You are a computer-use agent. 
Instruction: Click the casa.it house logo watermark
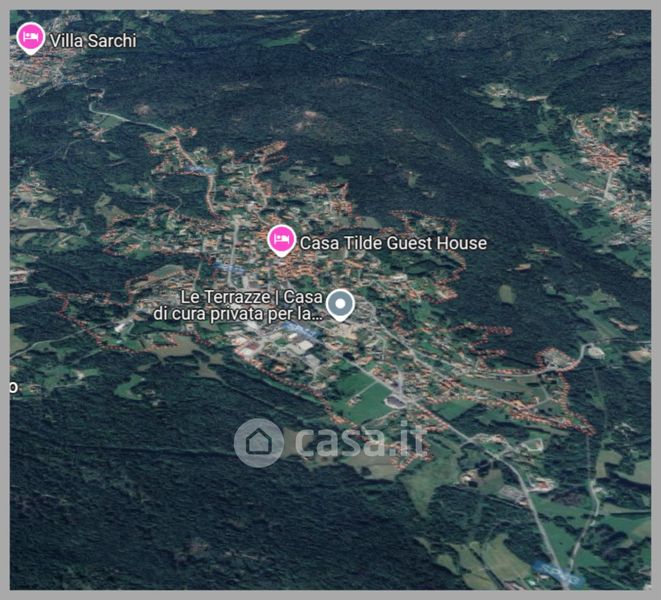pos(258,443)
